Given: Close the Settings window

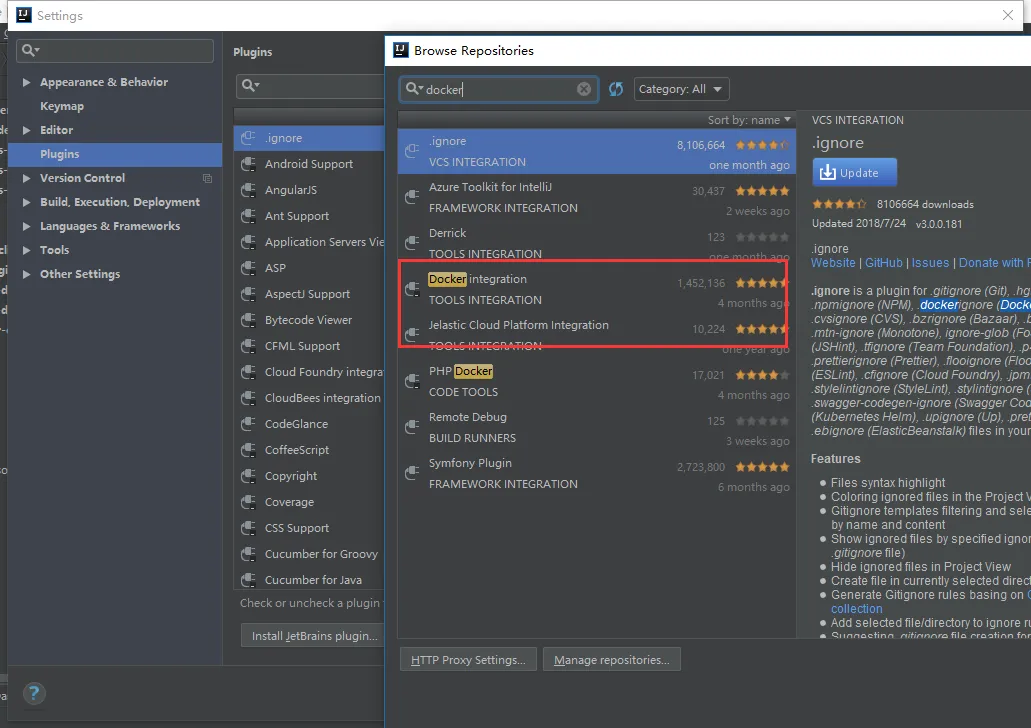Looking at the screenshot, I should [1007, 14].
